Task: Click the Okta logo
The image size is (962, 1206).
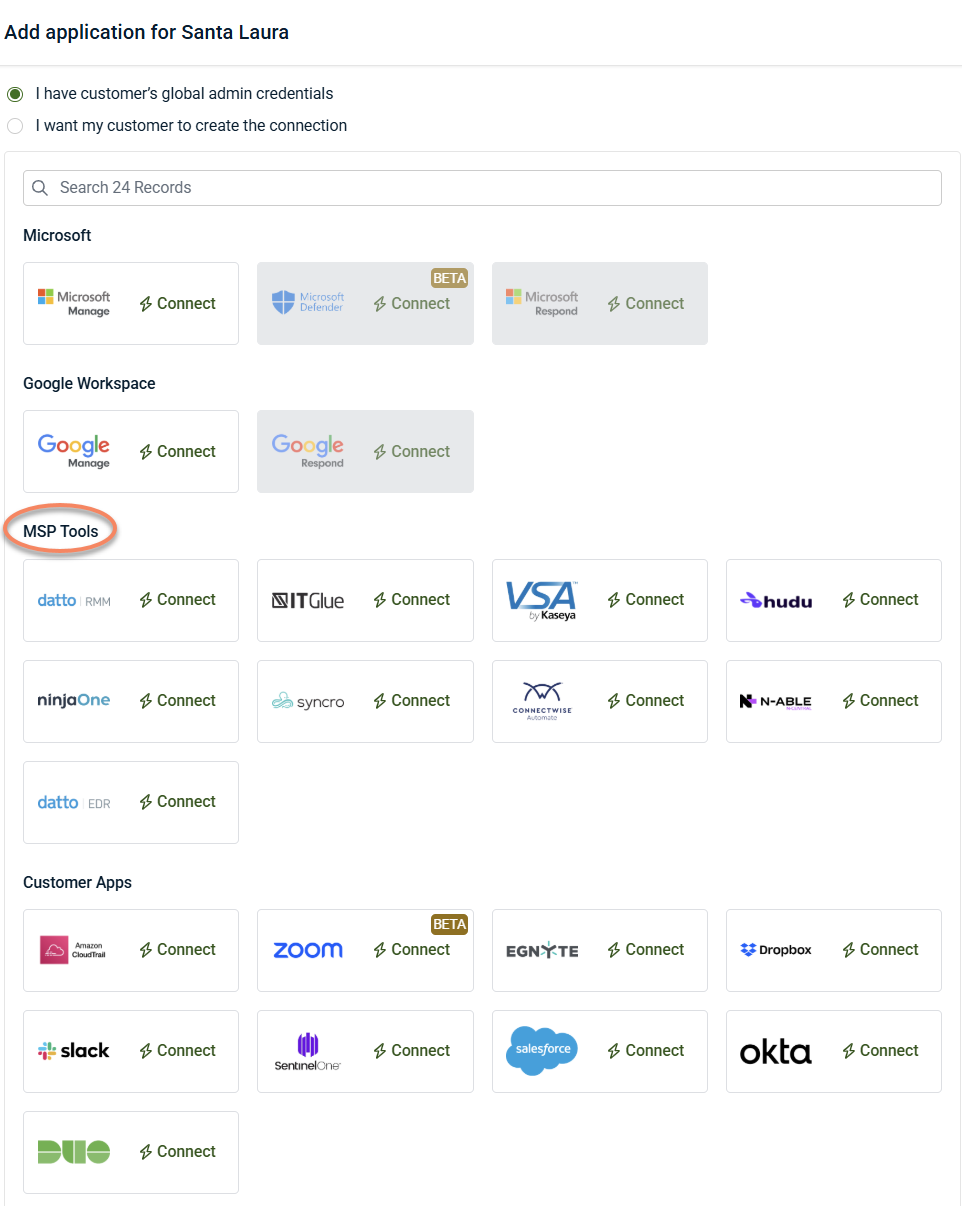Action: pyautogui.click(x=775, y=1051)
